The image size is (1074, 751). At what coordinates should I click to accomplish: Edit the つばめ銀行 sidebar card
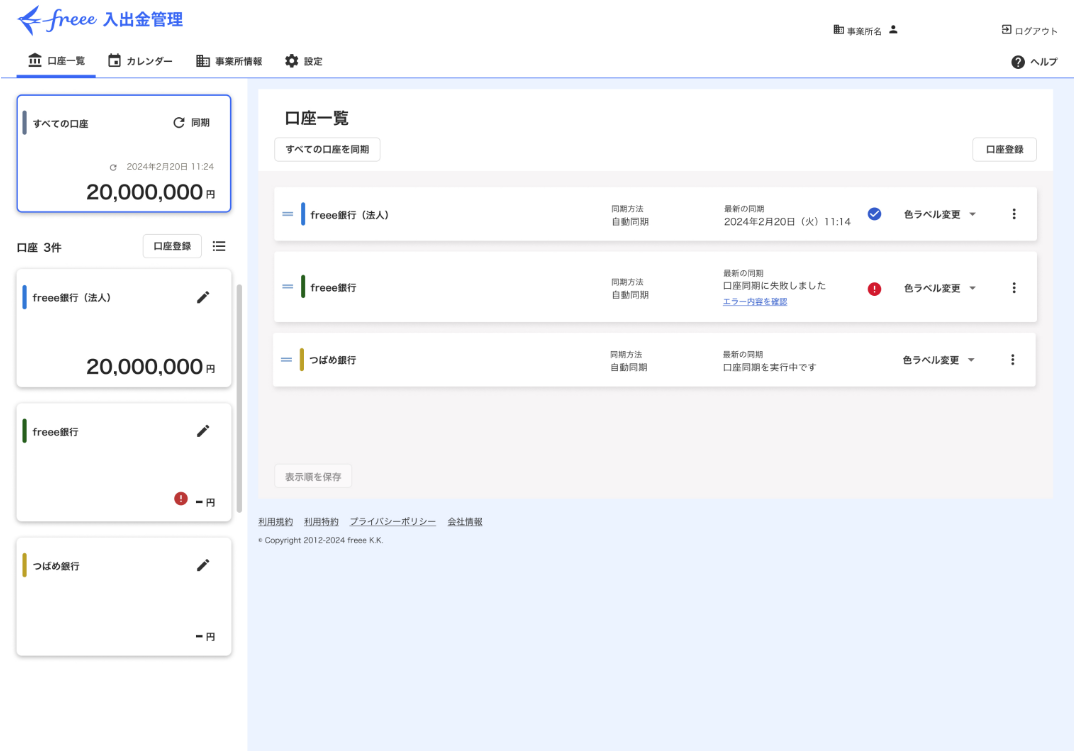[x=203, y=565]
